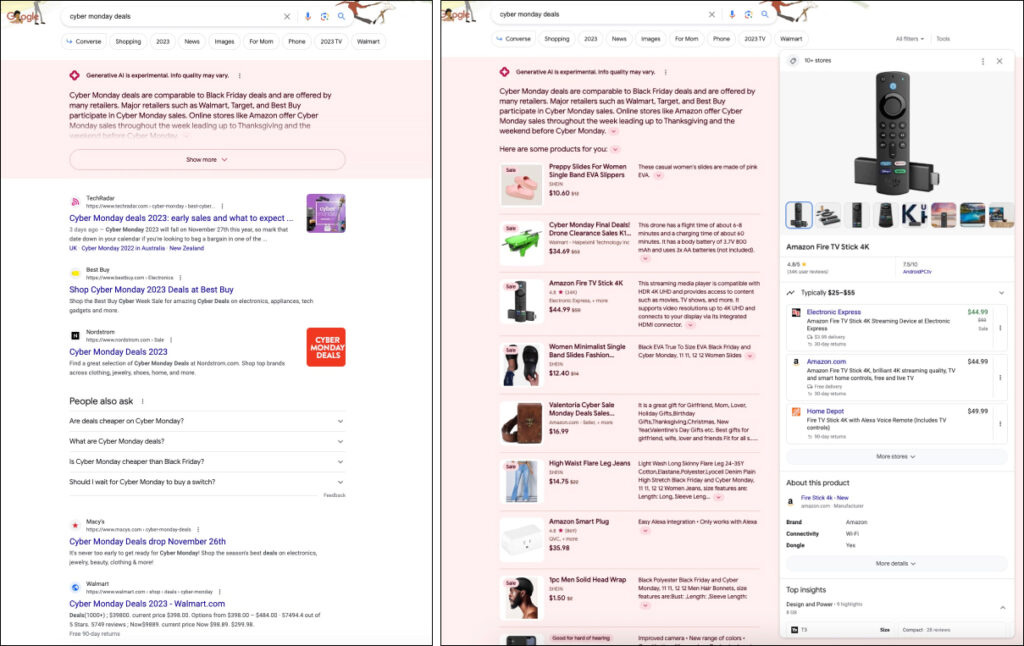Open Generative AI options menu in right screenshot
The image size is (1024, 646).
coord(665,72)
